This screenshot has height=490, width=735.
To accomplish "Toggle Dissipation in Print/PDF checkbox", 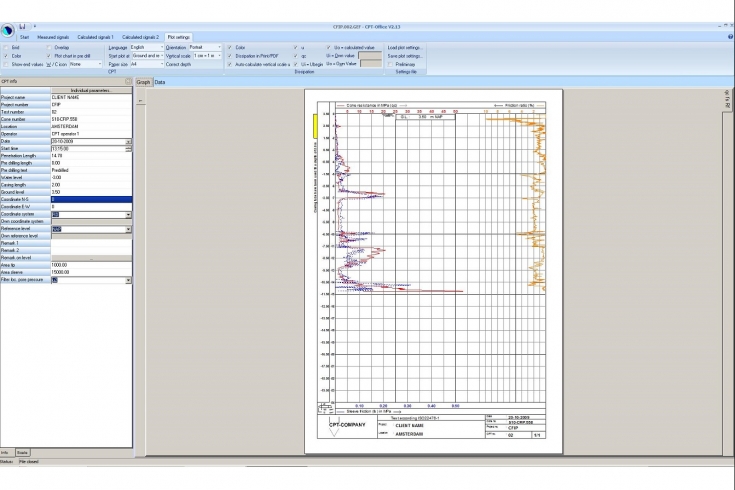I will tap(230, 55).
